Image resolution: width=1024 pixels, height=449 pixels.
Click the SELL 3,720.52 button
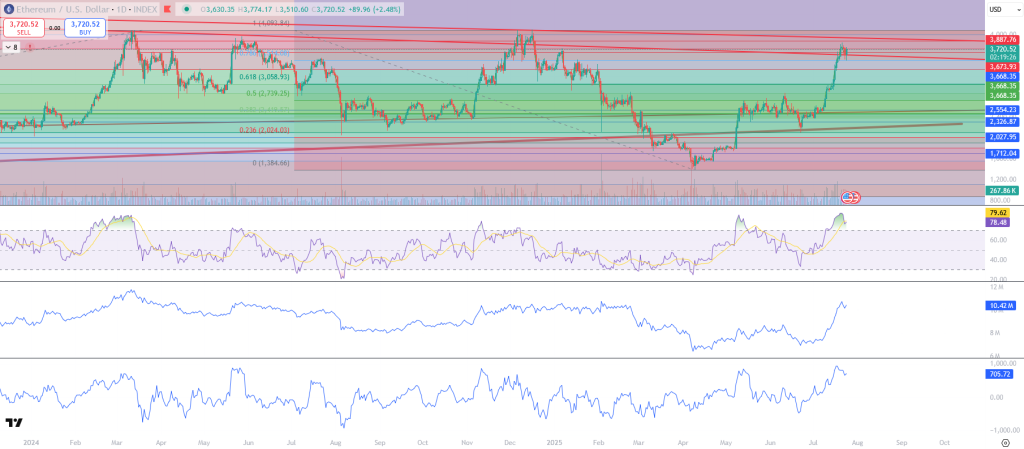(24, 27)
